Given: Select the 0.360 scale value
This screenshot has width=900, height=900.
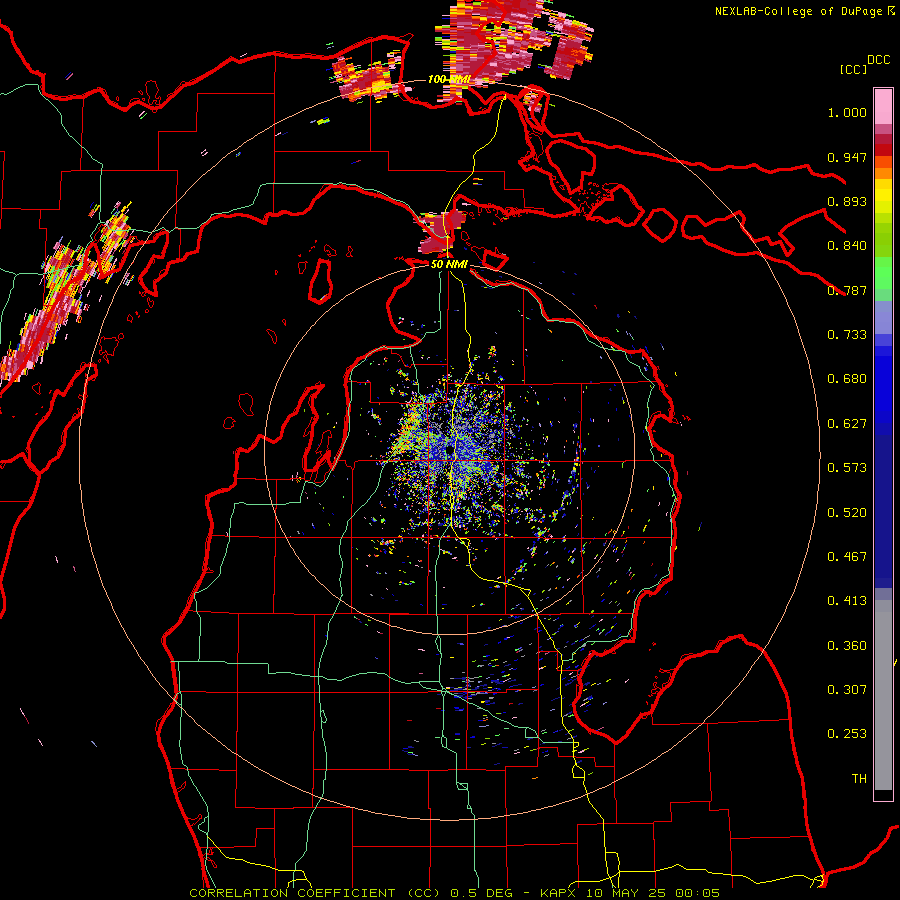Looking at the screenshot, I should [x=847, y=646].
